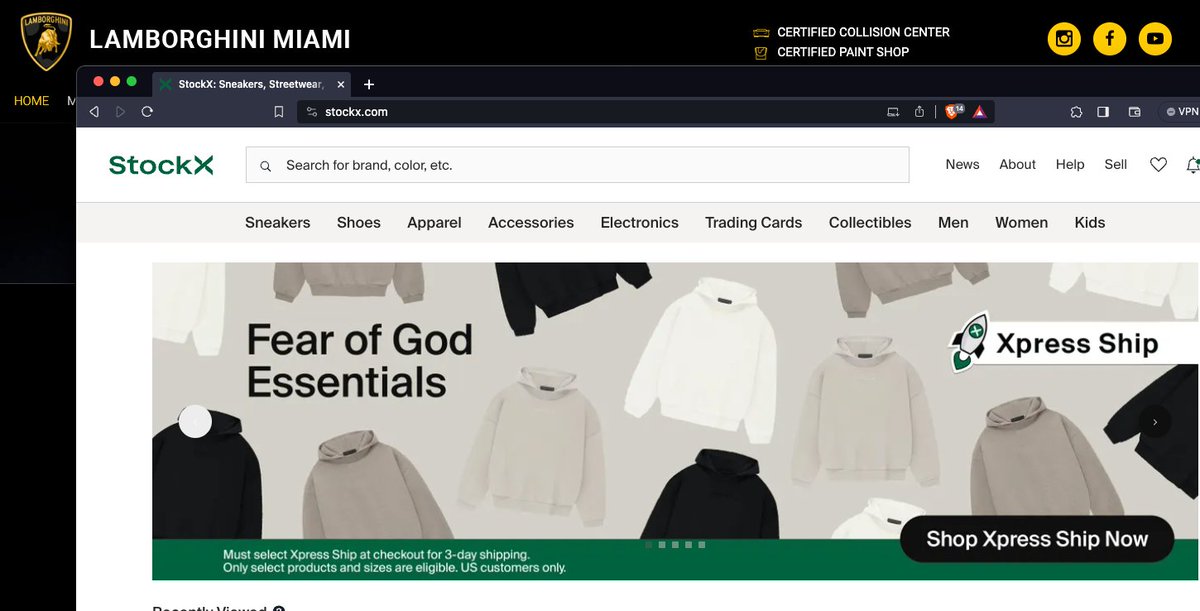The height and width of the screenshot is (611, 1200).
Task: Open notifications bell icon on StockX
Action: (x=1193, y=165)
